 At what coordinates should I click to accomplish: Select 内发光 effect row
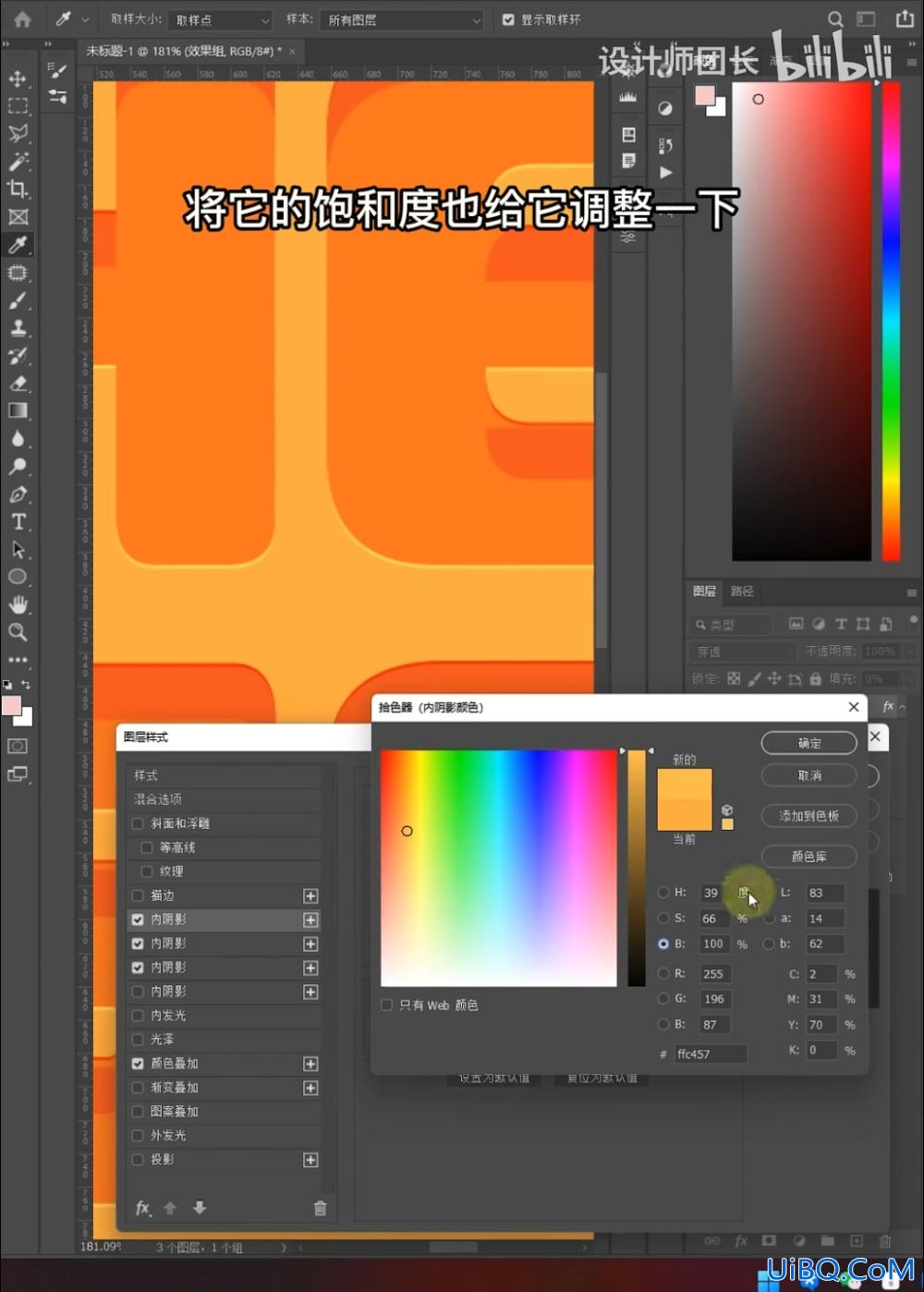click(224, 1016)
